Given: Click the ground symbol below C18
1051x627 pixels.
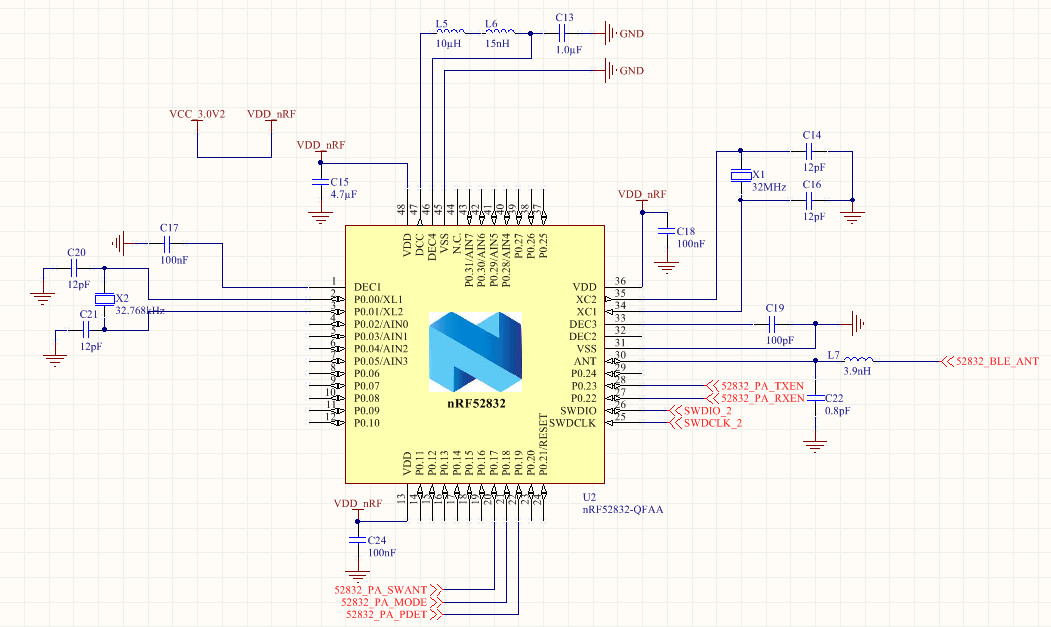Looking at the screenshot, I should (666, 266).
